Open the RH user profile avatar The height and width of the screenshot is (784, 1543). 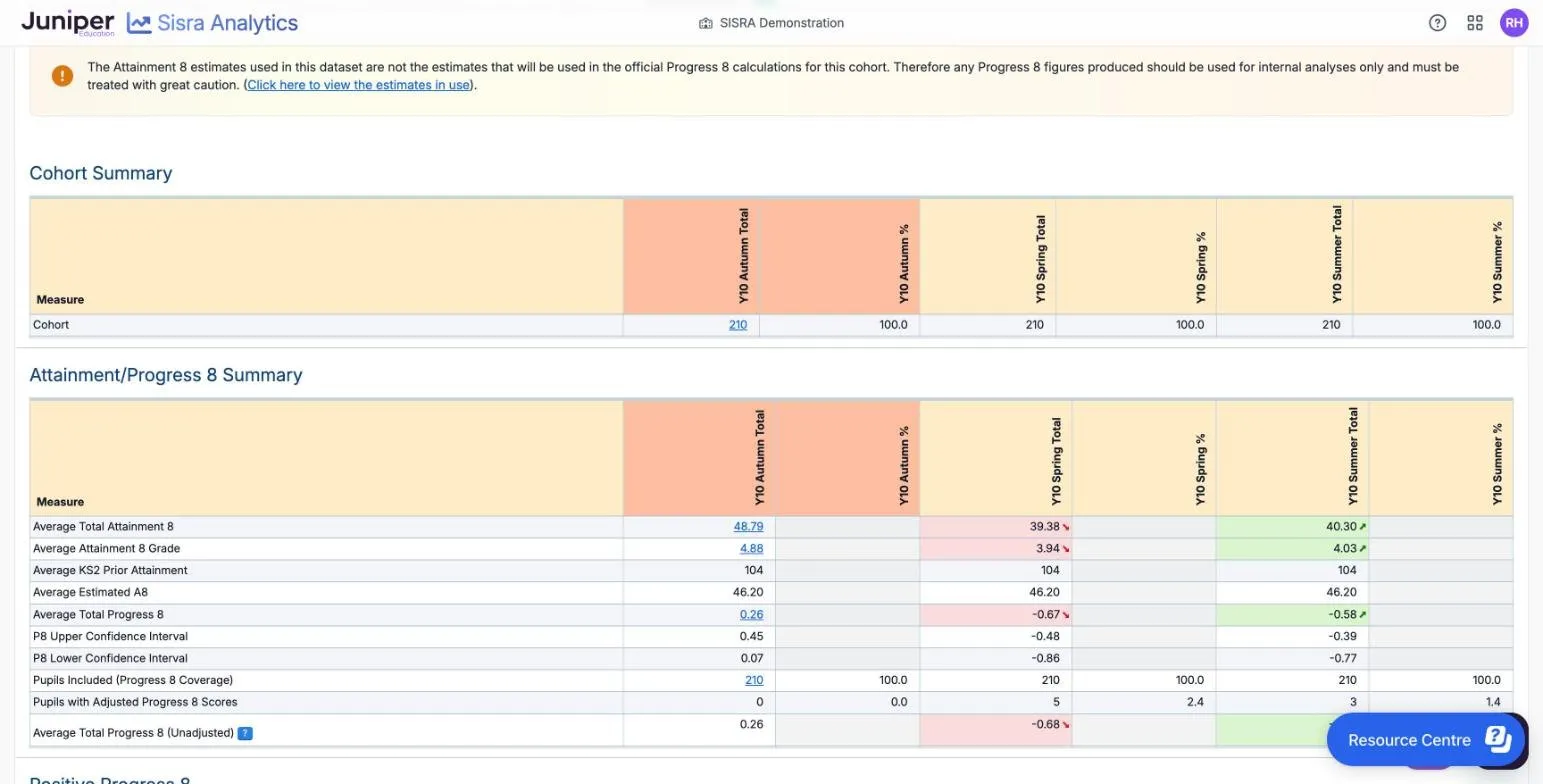[1514, 23]
